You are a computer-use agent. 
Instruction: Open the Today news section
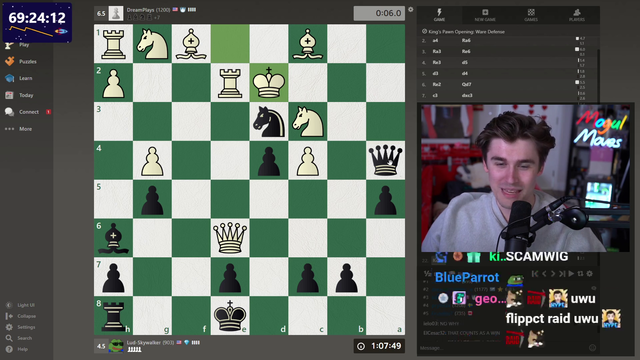20,95
